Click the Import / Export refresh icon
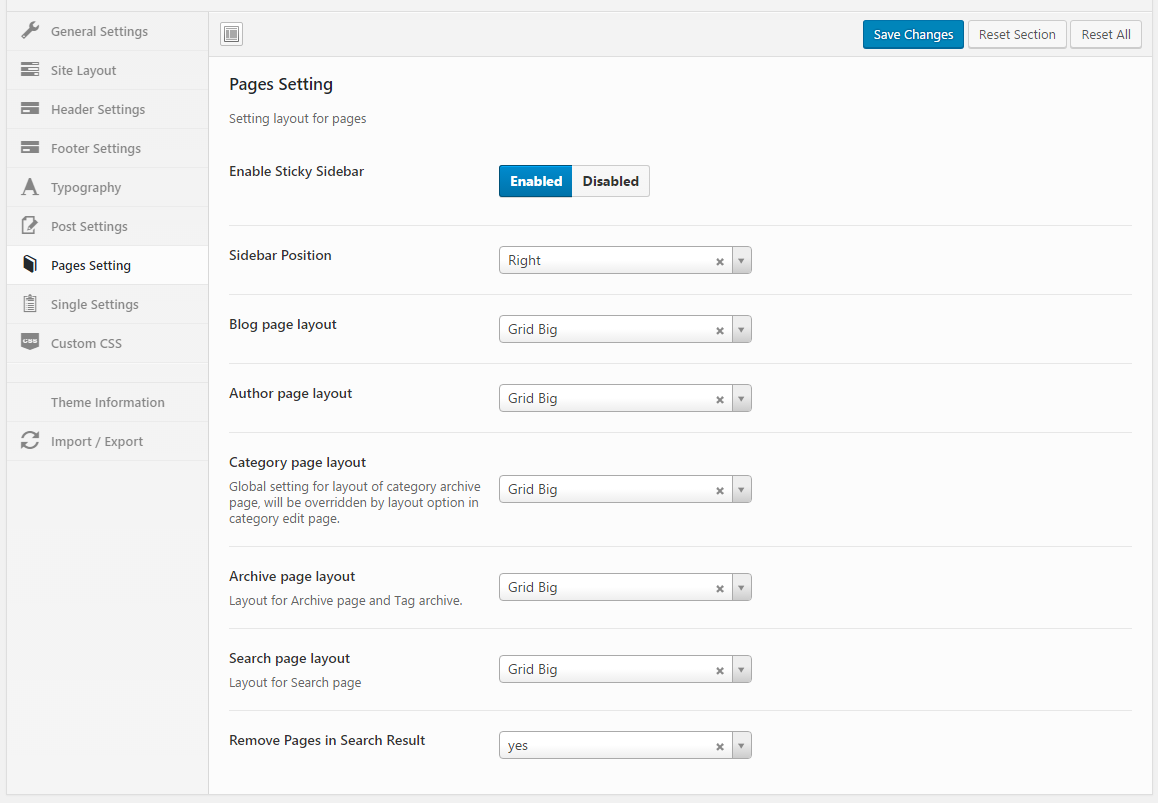 click(x=30, y=441)
